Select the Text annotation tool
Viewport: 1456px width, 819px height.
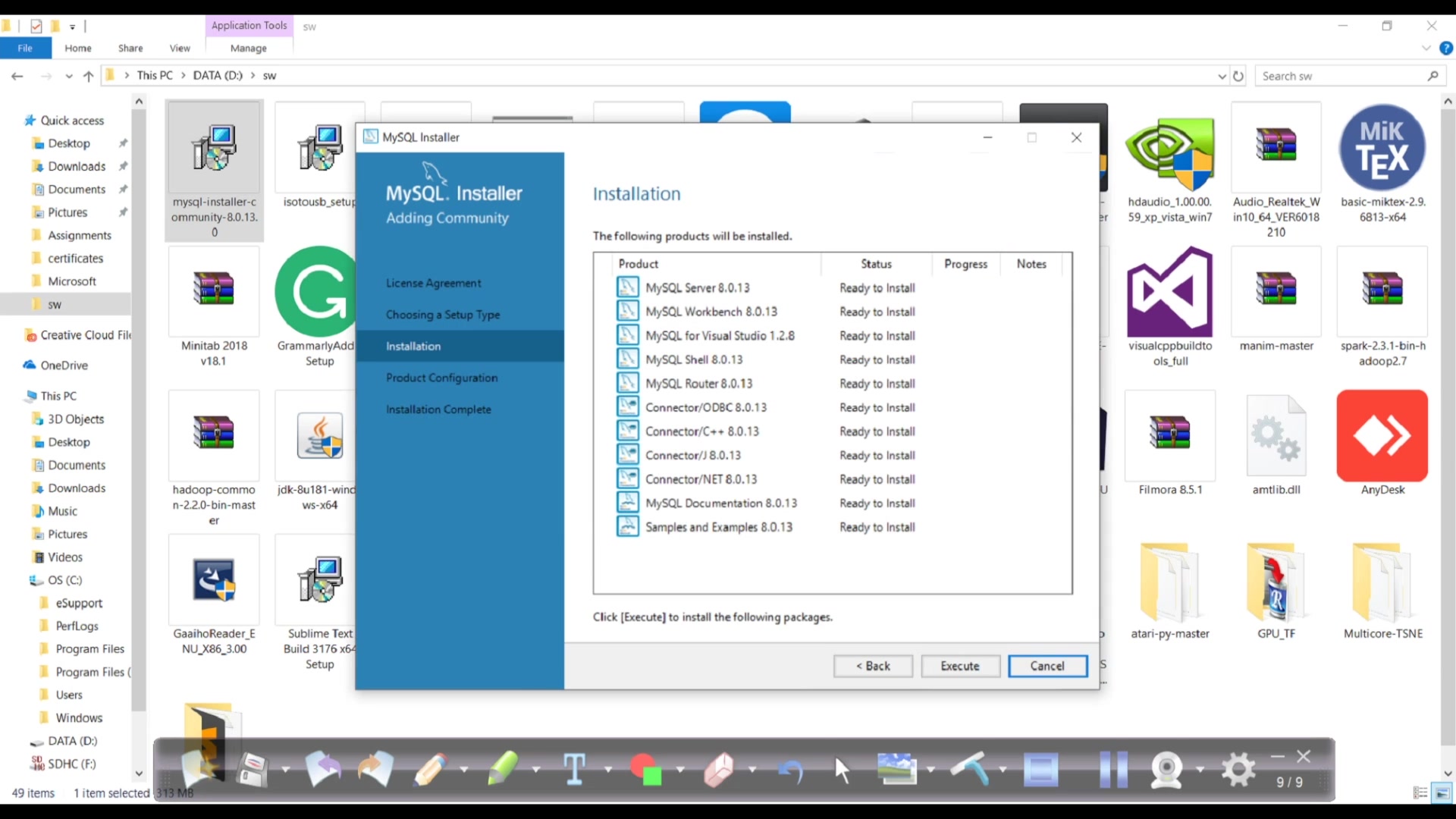click(x=574, y=768)
